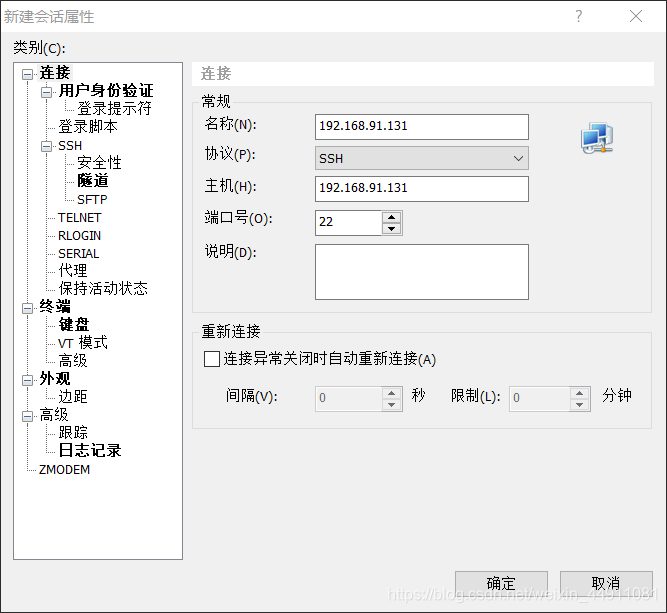Select RLOGIN tree item
Viewport: 667px width, 613px height.
[80, 235]
